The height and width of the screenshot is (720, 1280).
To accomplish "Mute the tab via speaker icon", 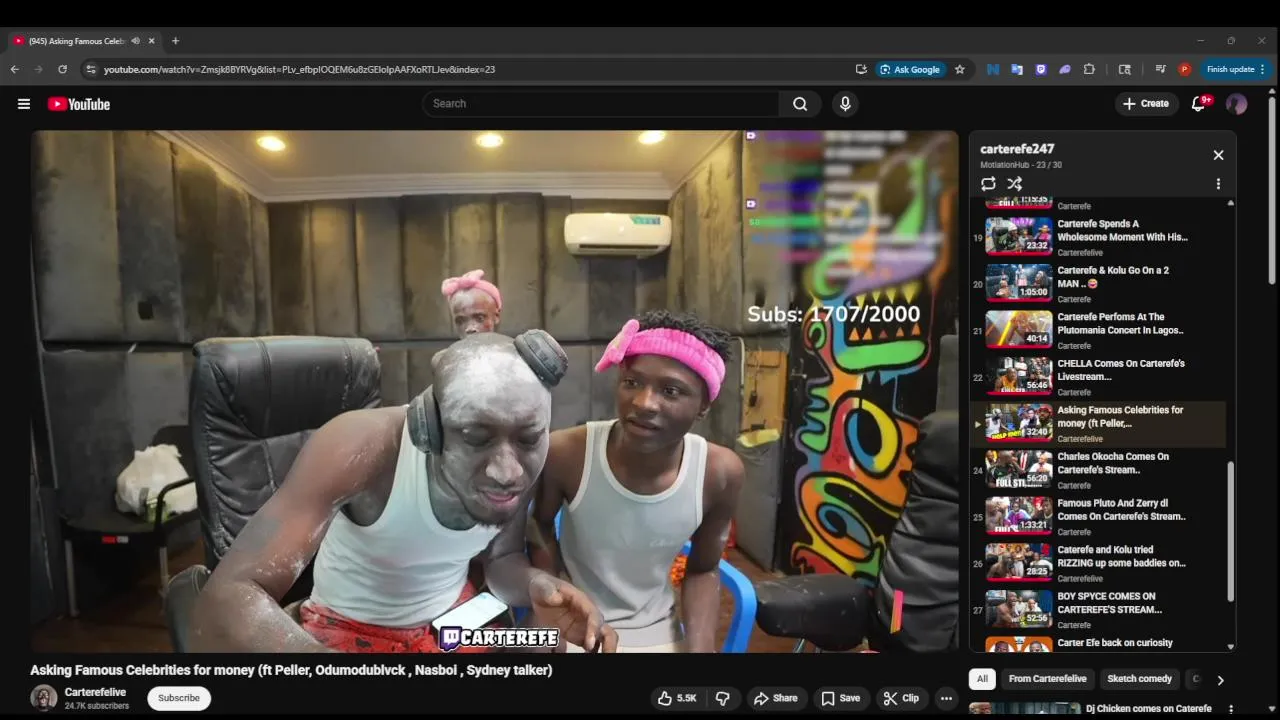I will 135,41.
